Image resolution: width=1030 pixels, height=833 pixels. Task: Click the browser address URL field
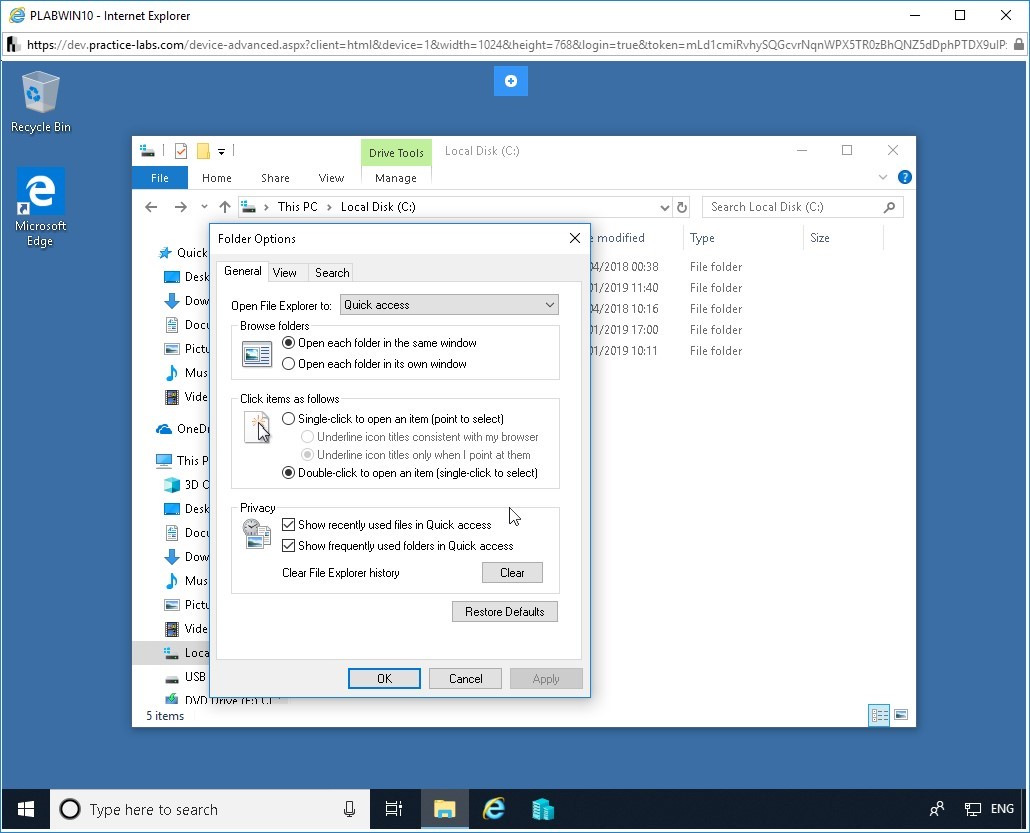point(516,45)
